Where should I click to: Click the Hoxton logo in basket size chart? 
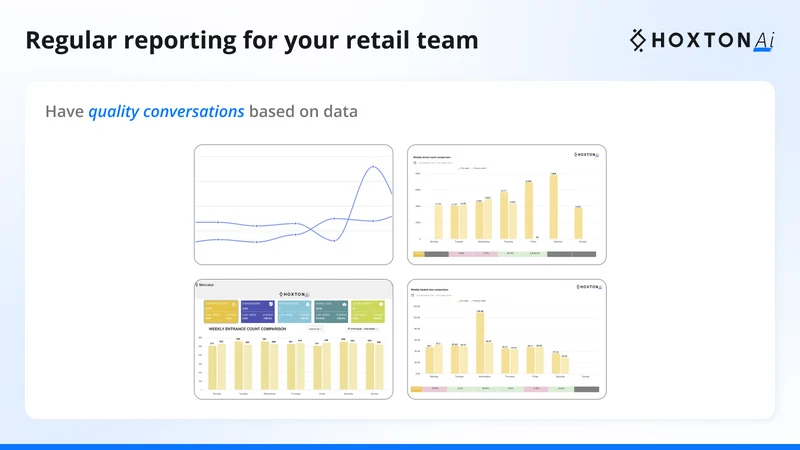click(589, 287)
